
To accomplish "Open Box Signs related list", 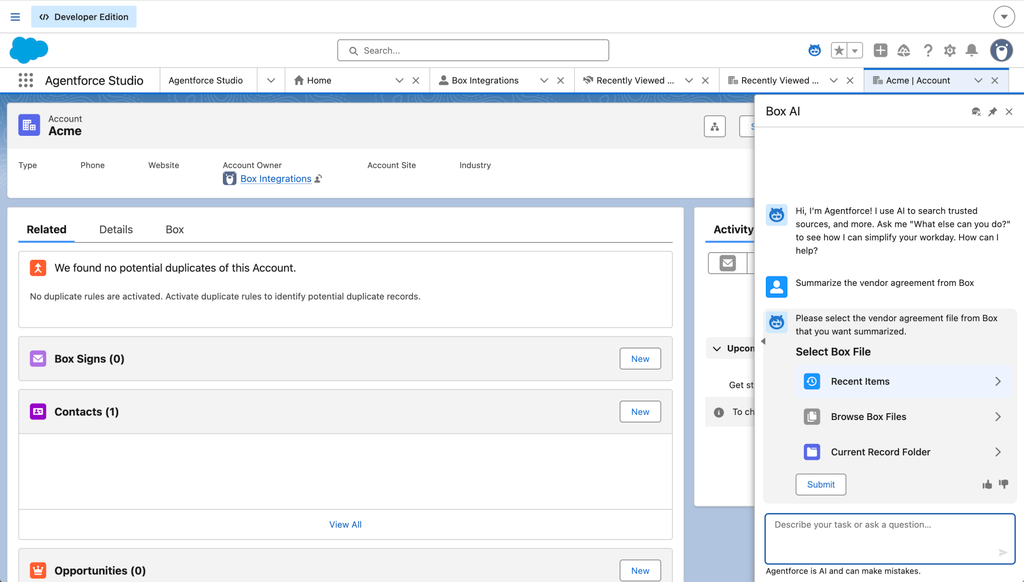I will click(89, 359).
